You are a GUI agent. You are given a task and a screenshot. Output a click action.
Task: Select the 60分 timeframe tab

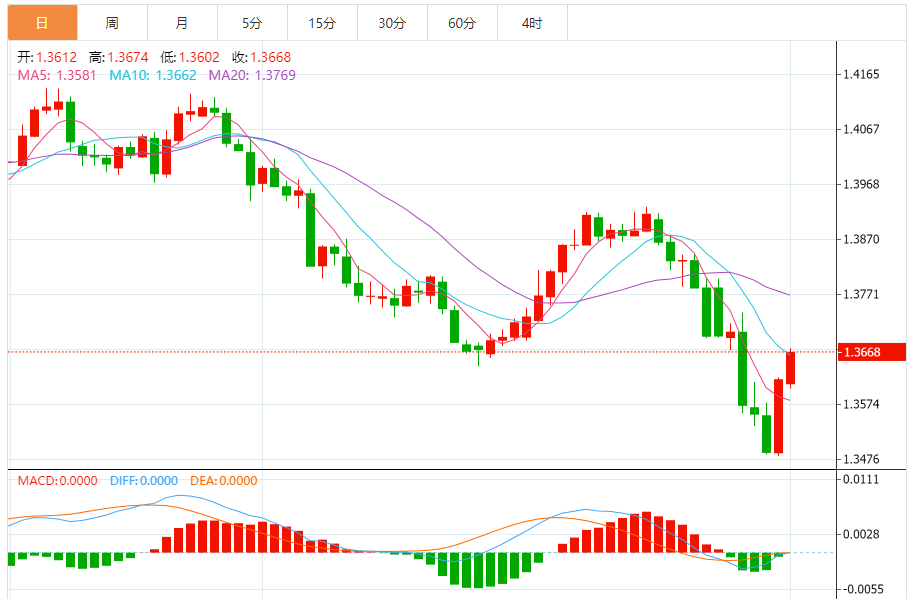click(462, 23)
